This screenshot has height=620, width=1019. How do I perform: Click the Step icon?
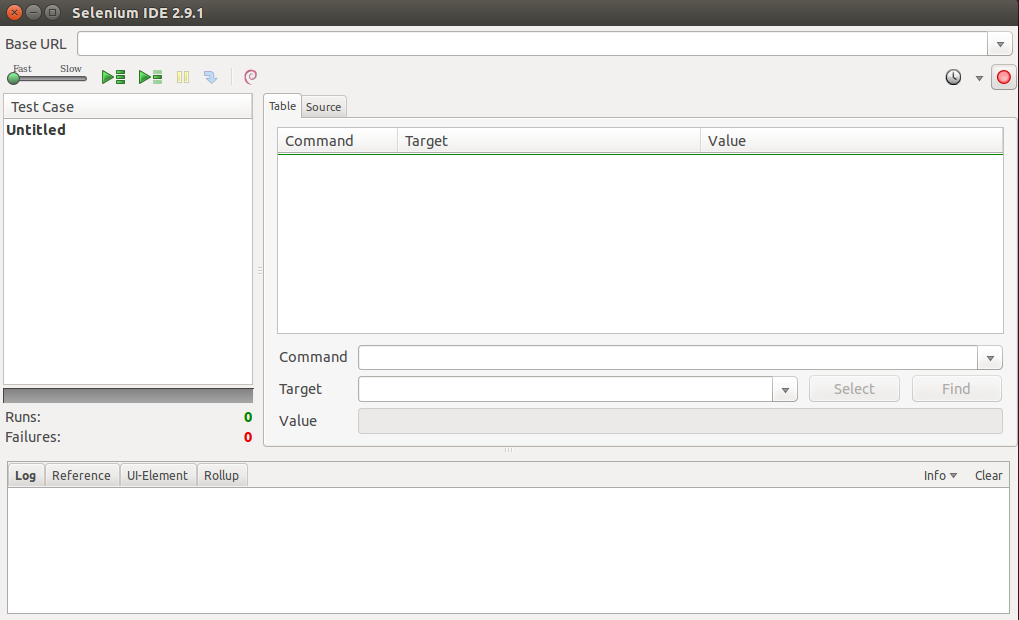click(x=210, y=77)
